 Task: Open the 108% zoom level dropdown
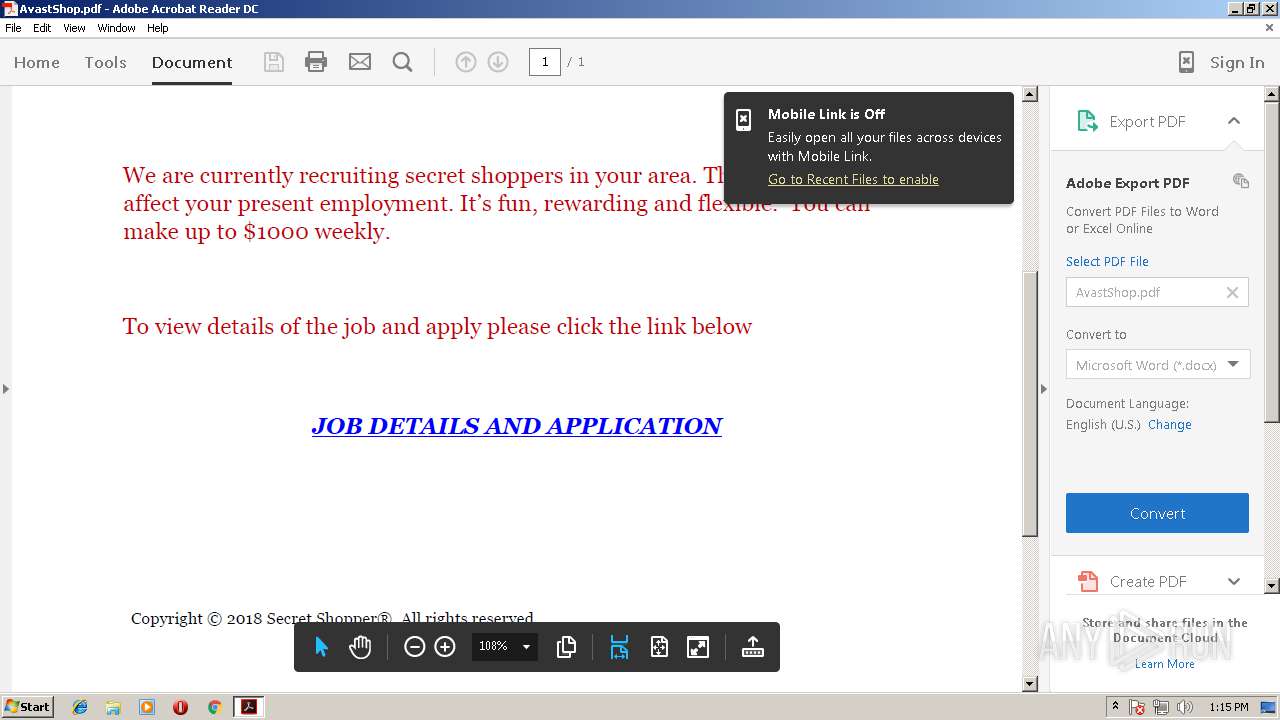[x=526, y=647]
